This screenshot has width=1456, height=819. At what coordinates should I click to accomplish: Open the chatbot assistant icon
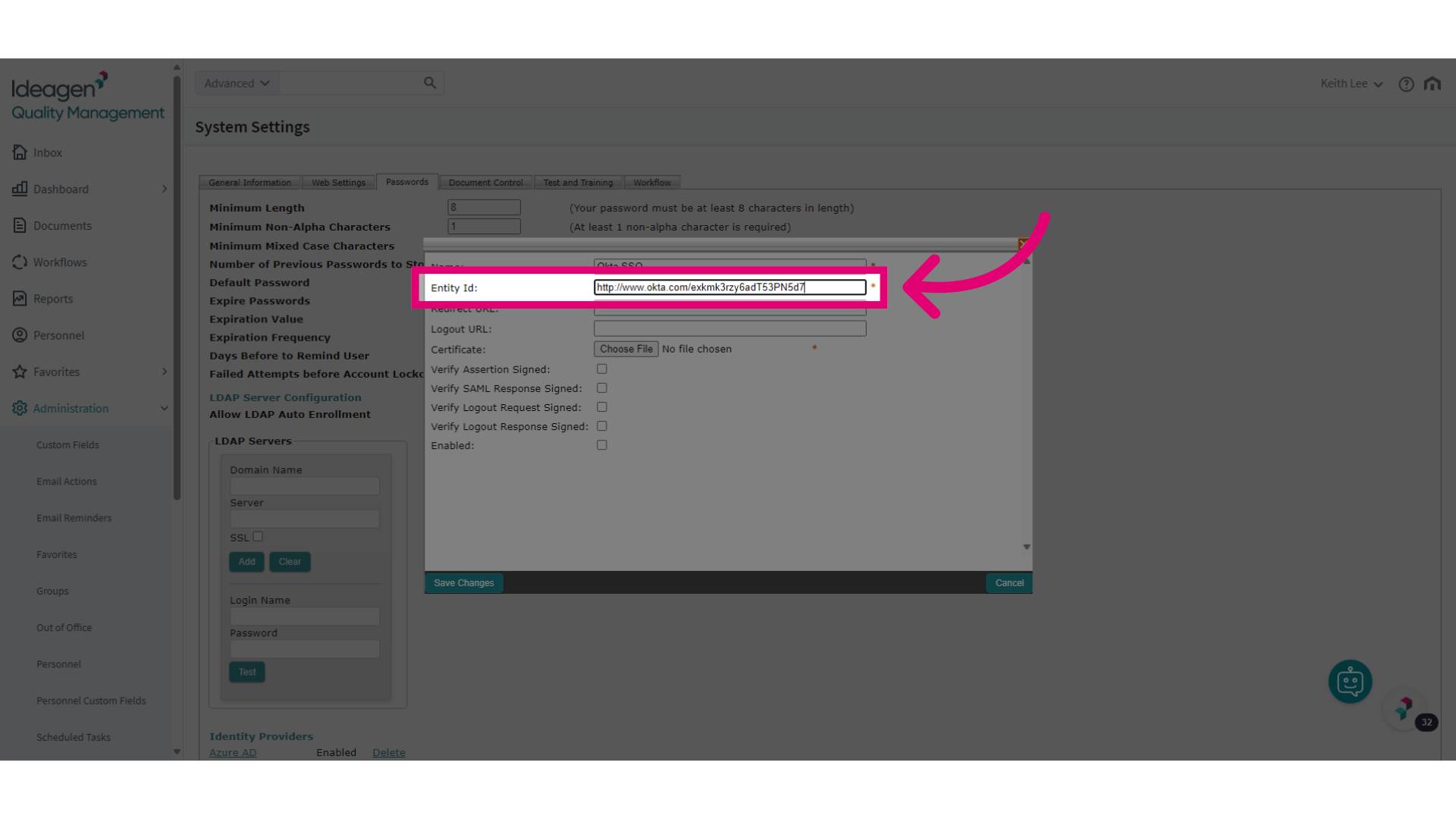[1350, 681]
